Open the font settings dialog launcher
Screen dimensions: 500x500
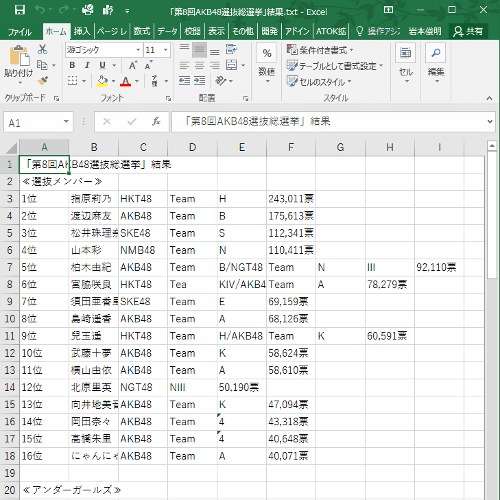click(168, 98)
